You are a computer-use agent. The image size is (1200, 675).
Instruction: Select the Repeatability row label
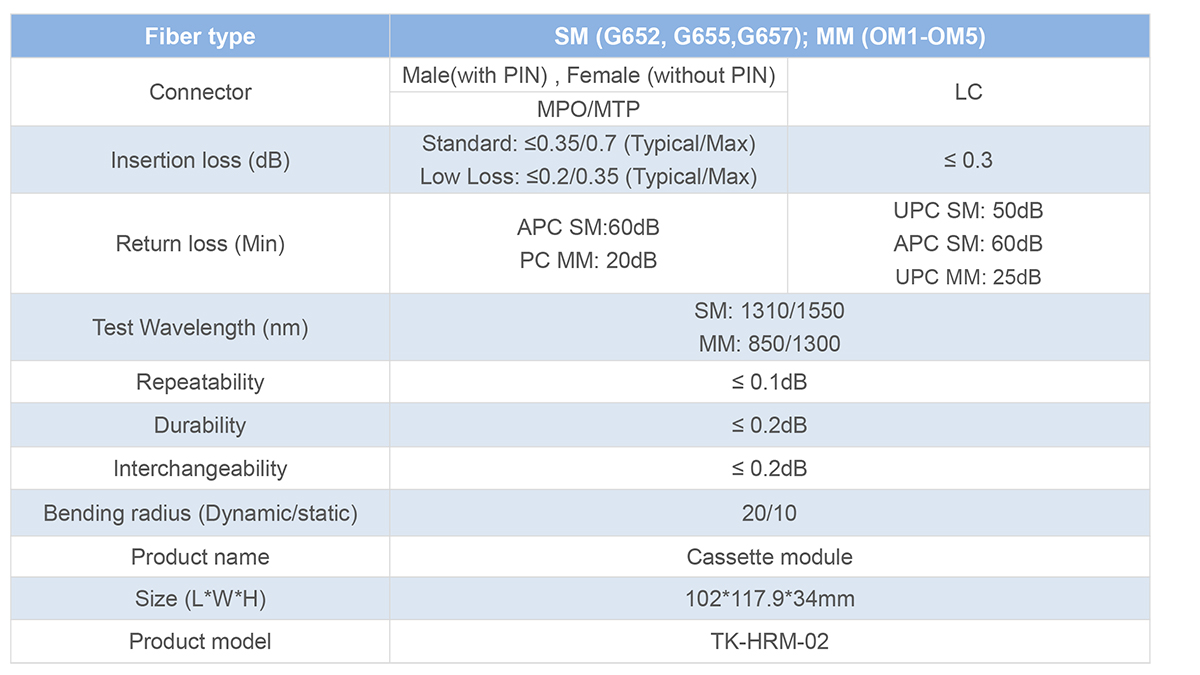[200, 382]
